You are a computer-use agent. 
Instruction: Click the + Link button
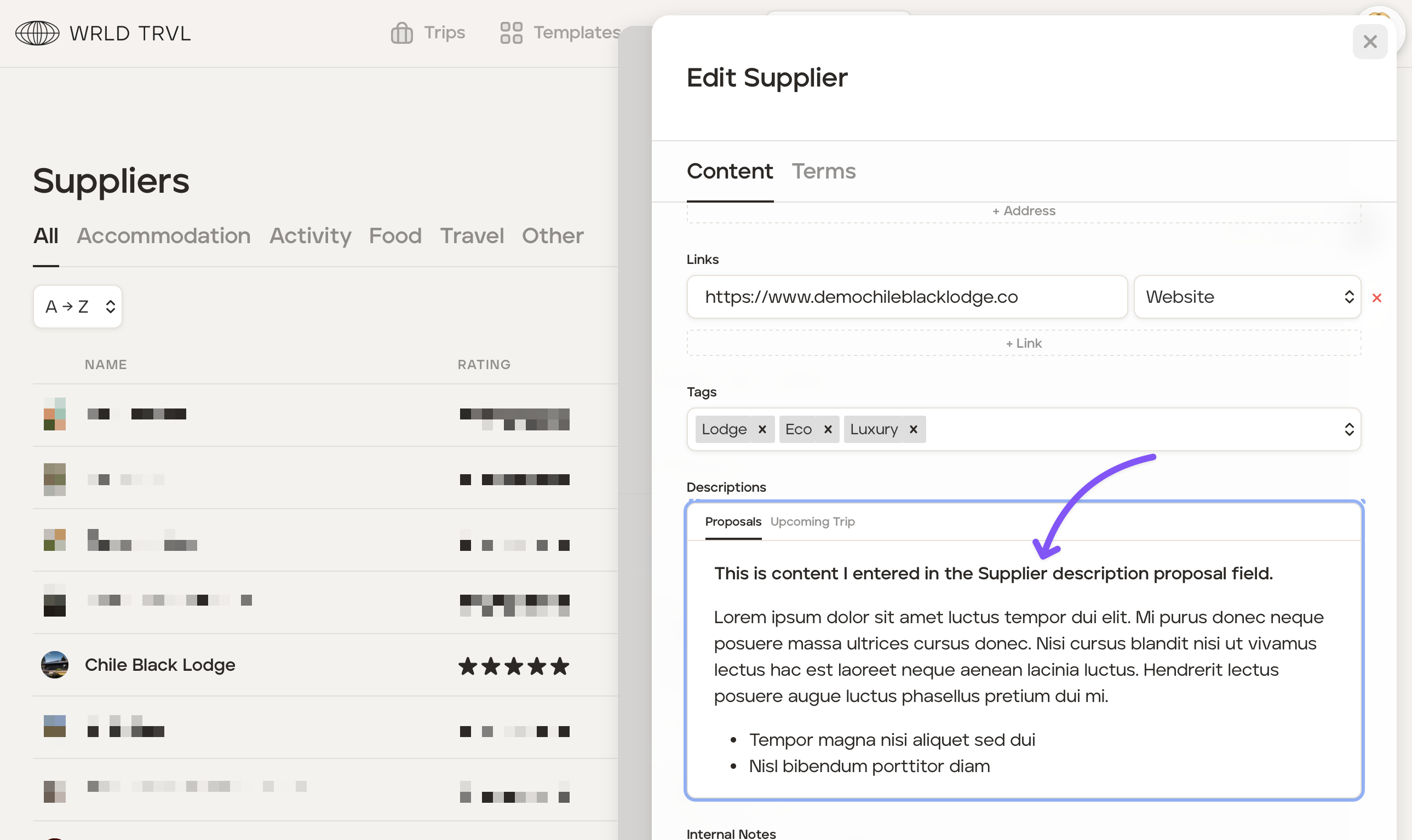coord(1023,343)
